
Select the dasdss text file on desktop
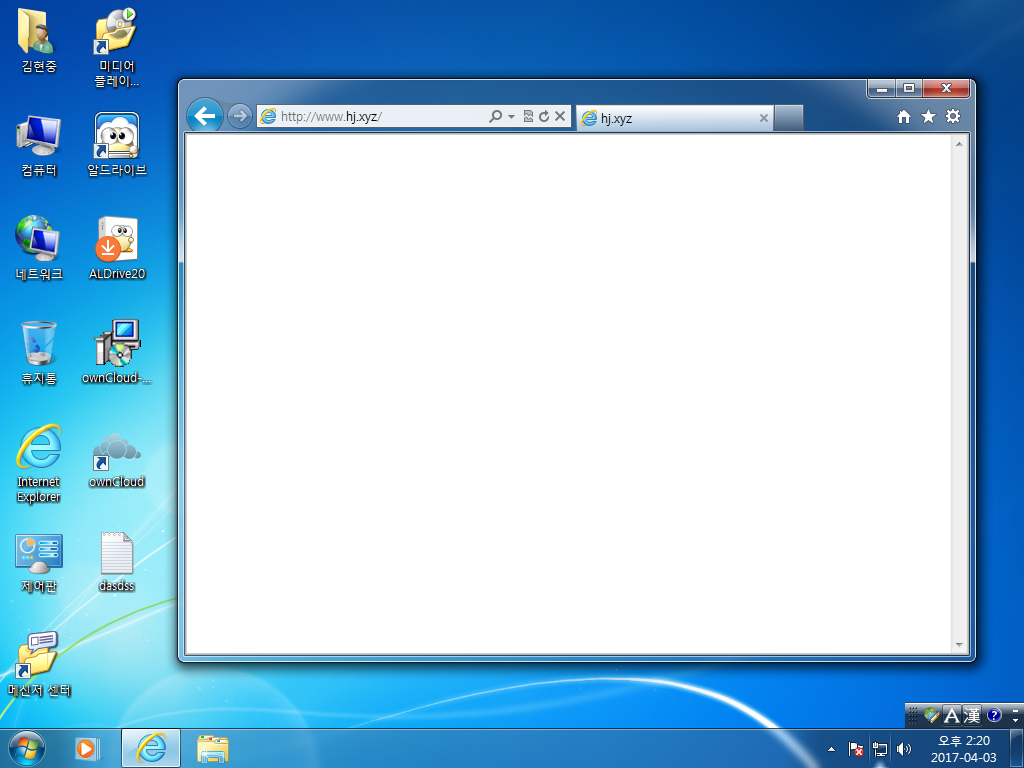point(117,563)
